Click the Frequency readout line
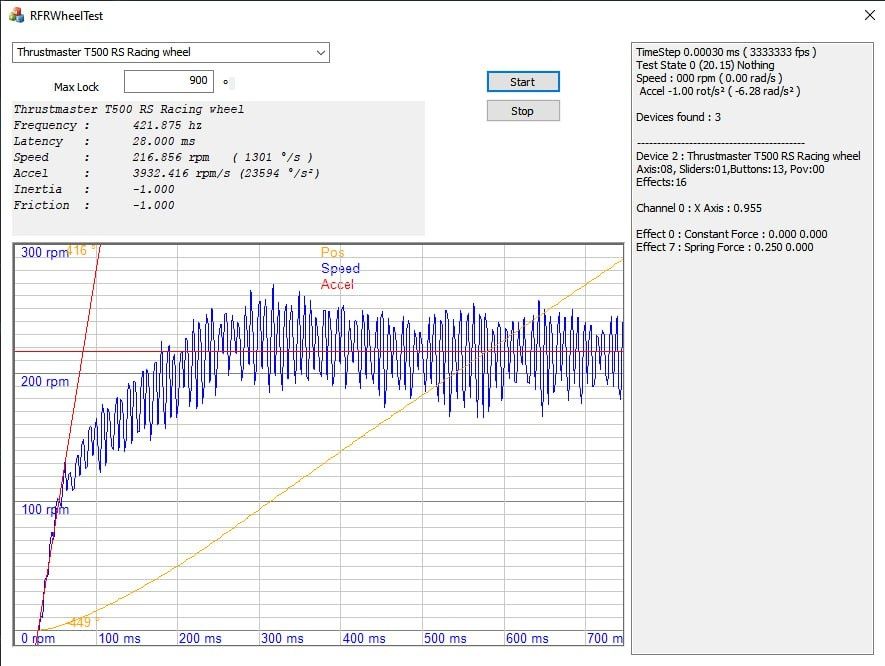 click(x=107, y=126)
